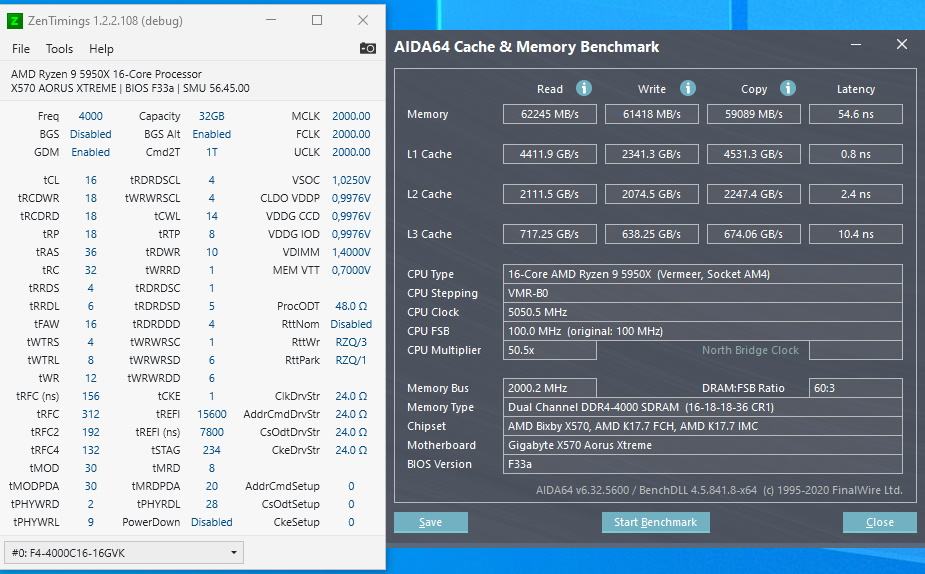The height and width of the screenshot is (574, 925).
Task: Click the Start Benchmark button
Action: point(655,522)
